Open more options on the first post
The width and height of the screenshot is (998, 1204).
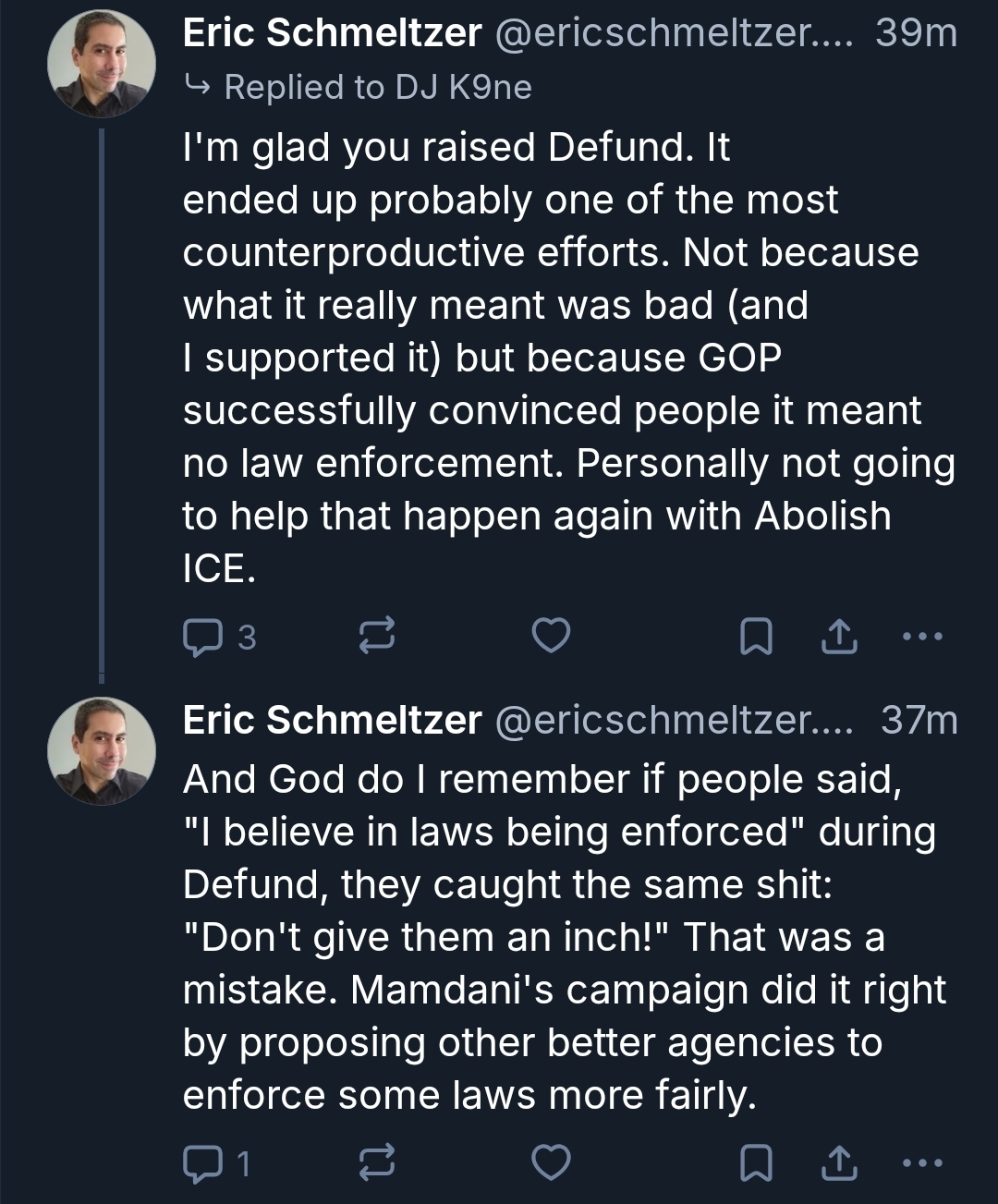click(921, 637)
